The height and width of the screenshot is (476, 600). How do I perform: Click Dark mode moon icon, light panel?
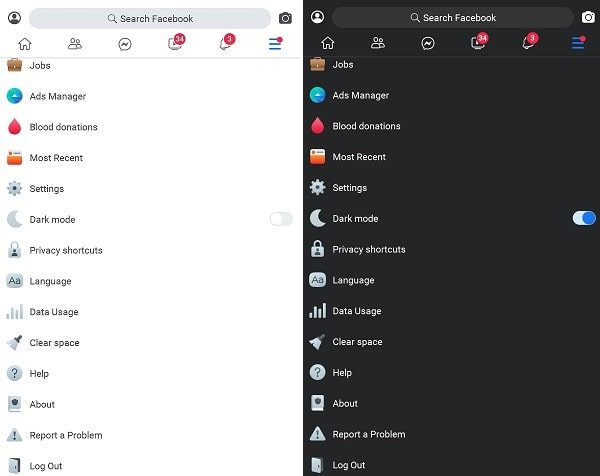tap(15, 219)
